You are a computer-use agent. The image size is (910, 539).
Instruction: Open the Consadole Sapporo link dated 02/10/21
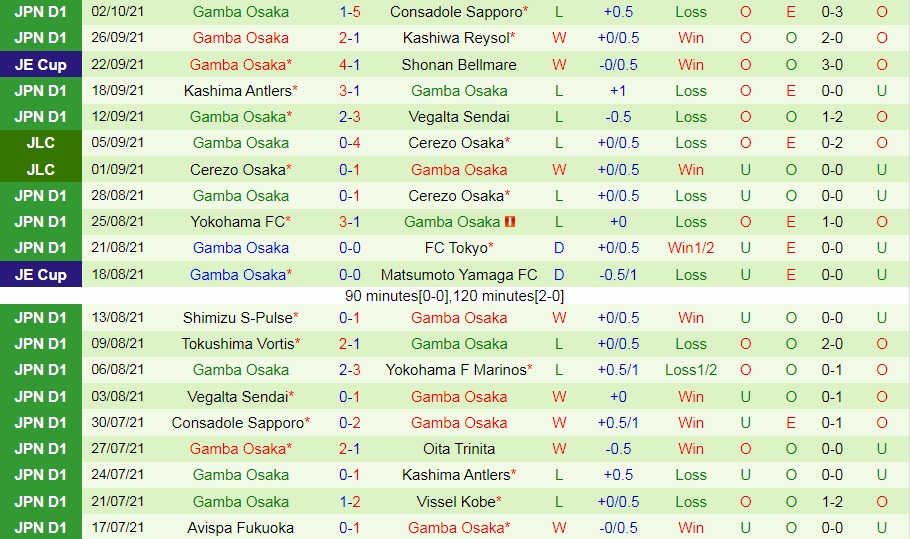pyautogui.click(x=456, y=12)
